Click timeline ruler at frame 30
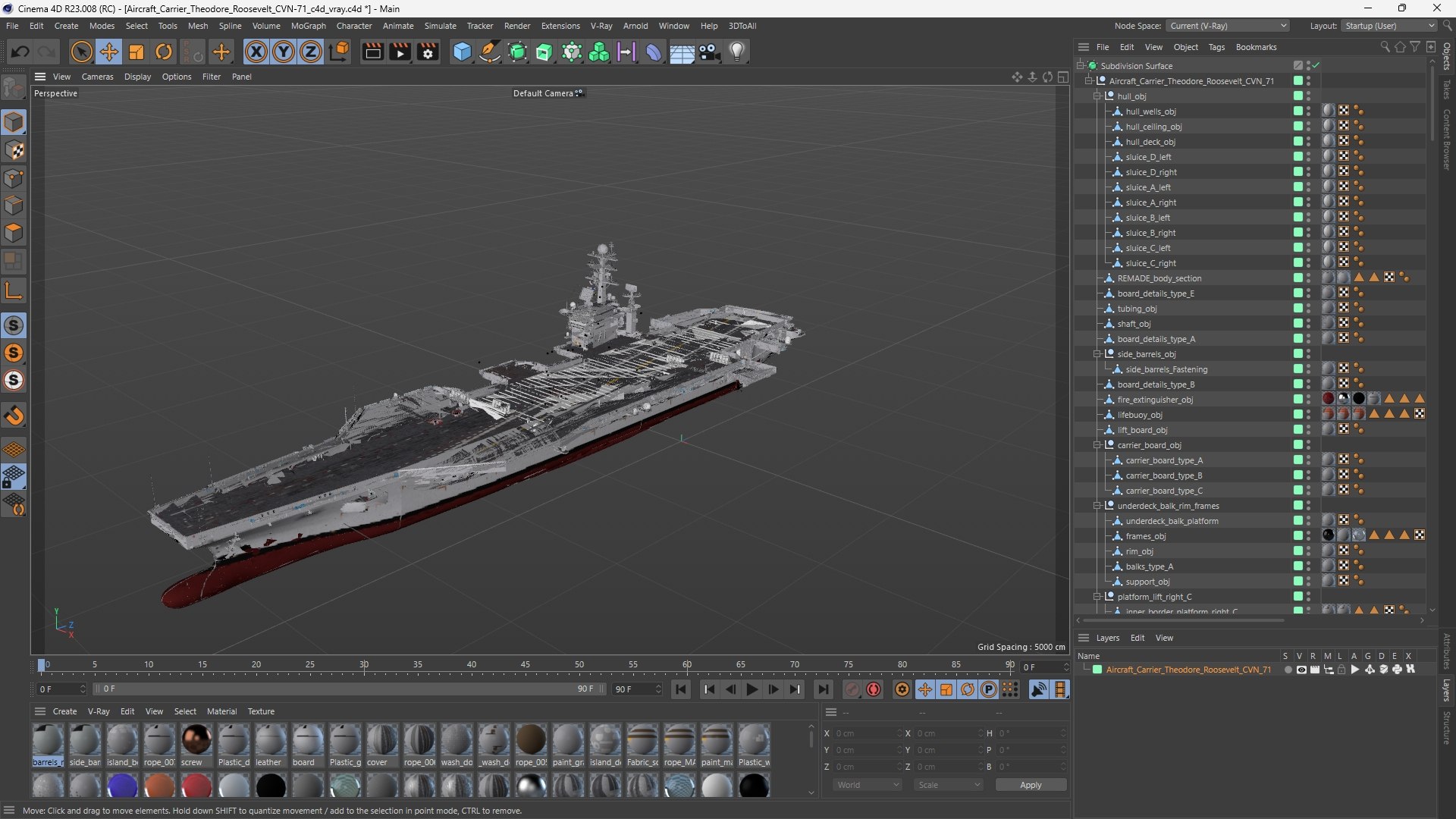 click(364, 665)
